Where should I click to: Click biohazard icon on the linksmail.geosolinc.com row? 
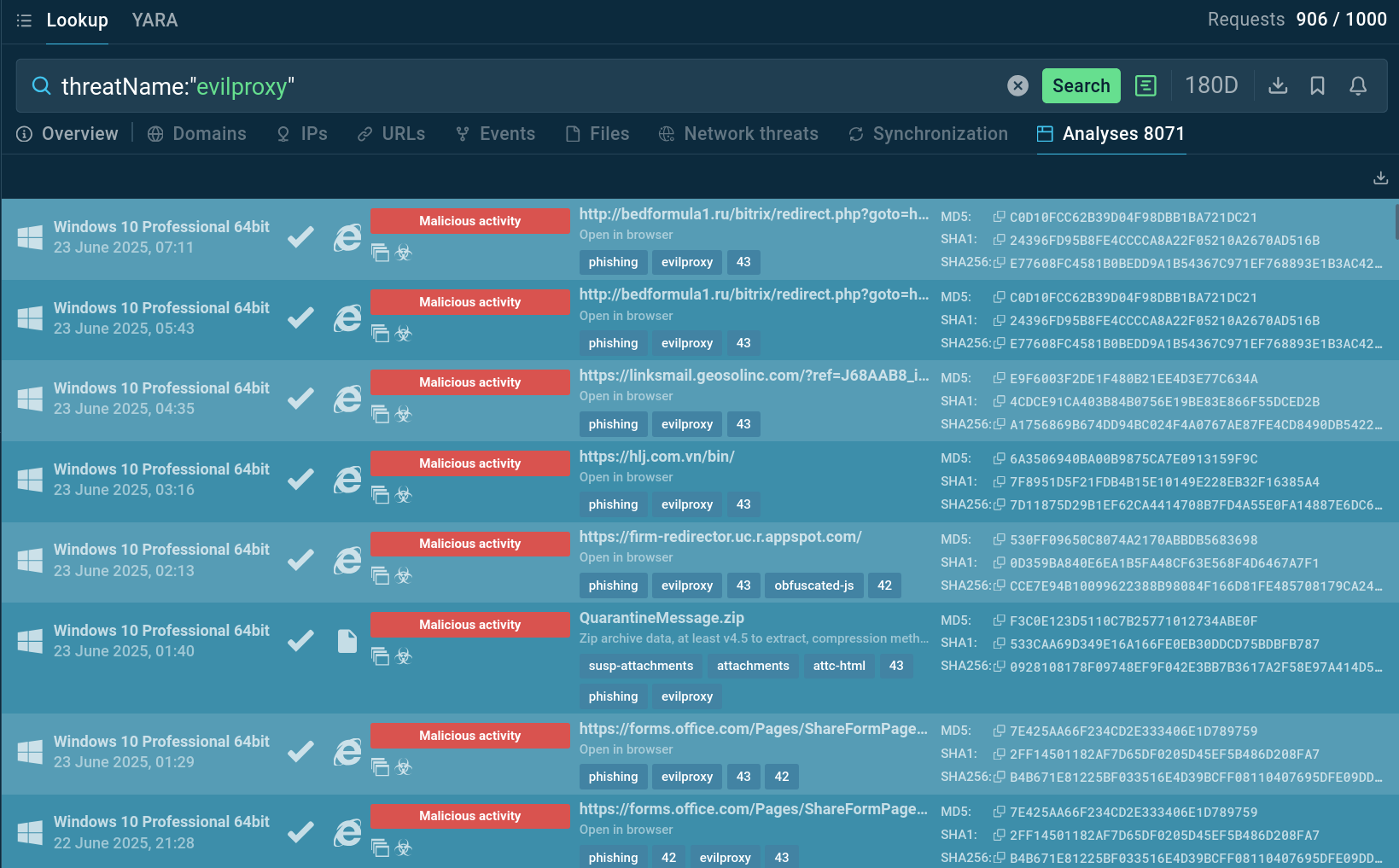[x=404, y=415]
